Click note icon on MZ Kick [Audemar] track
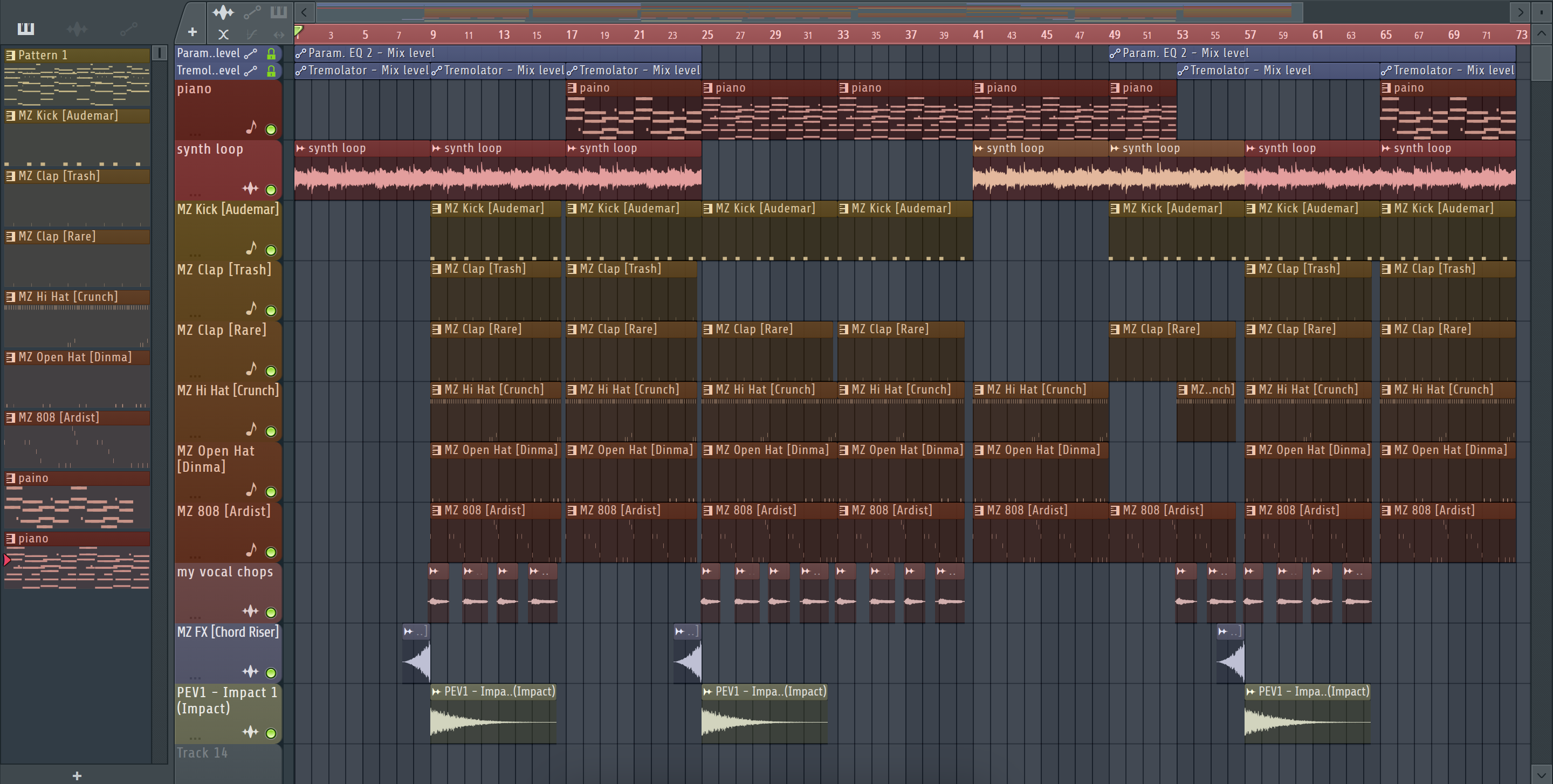Image resolution: width=1553 pixels, height=784 pixels. pos(251,247)
